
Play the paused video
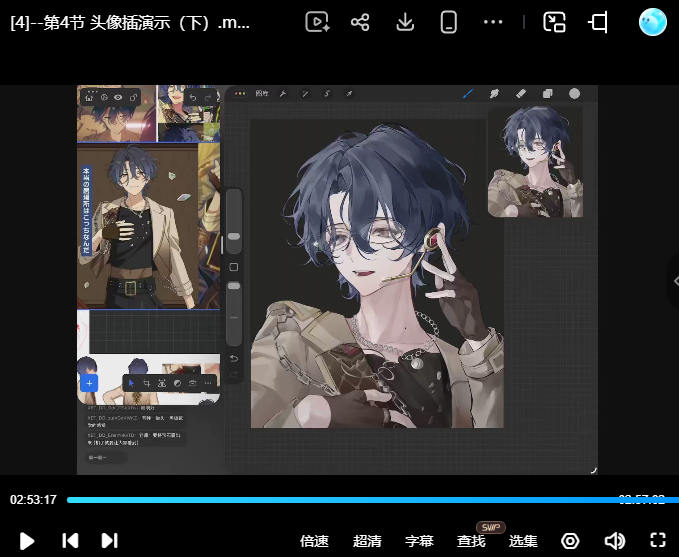tap(27, 541)
